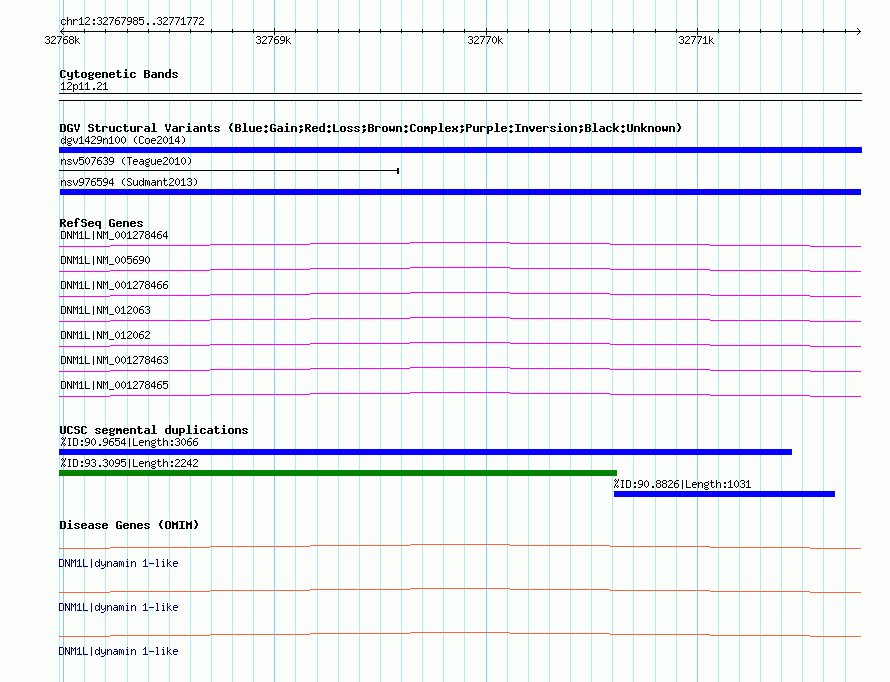Click the DGV Structural Variants track title
This screenshot has width=890, height=682.
[371, 128]
